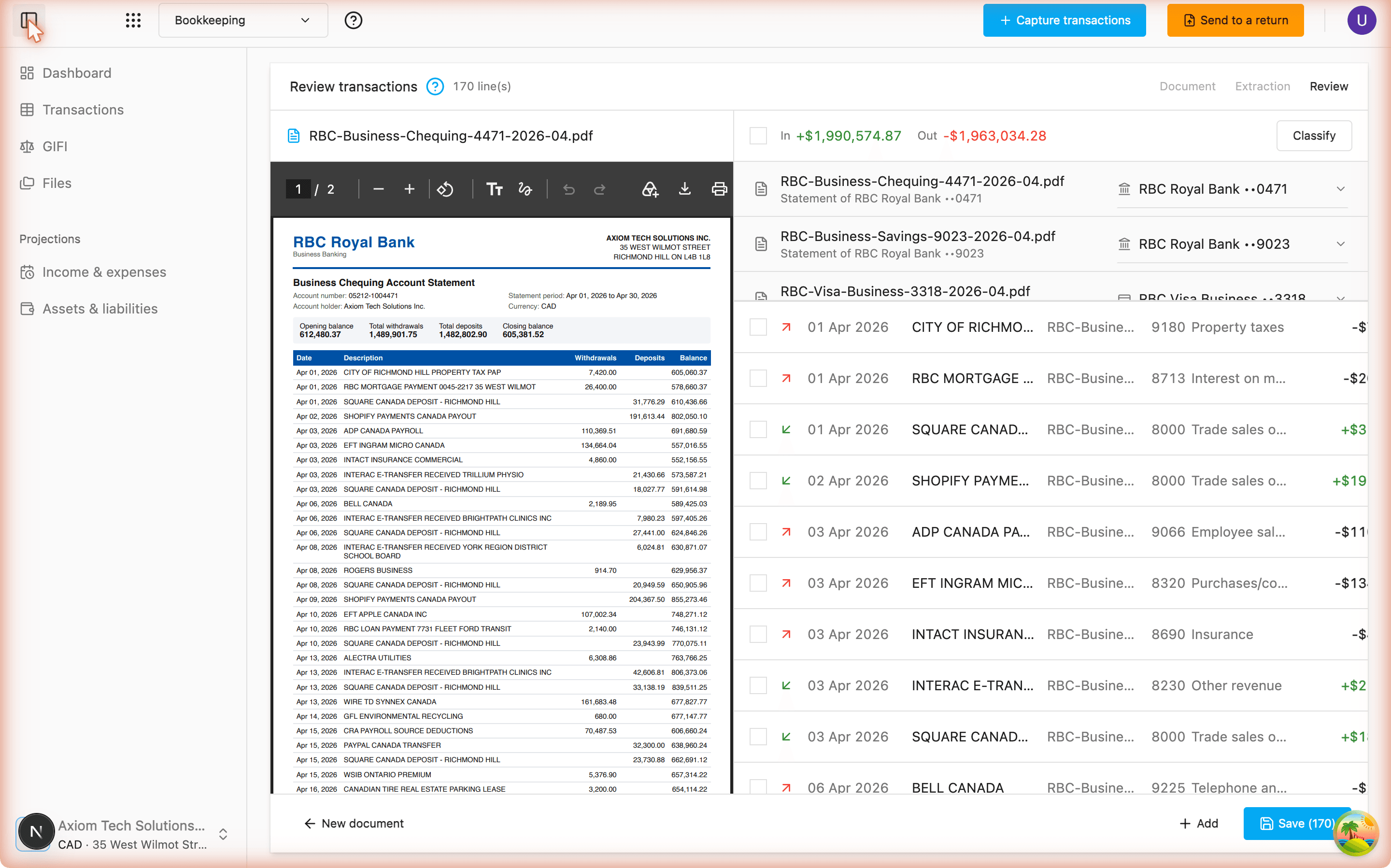
Task: Open the palm tree assistant widget
Action: pos(1355,833)
